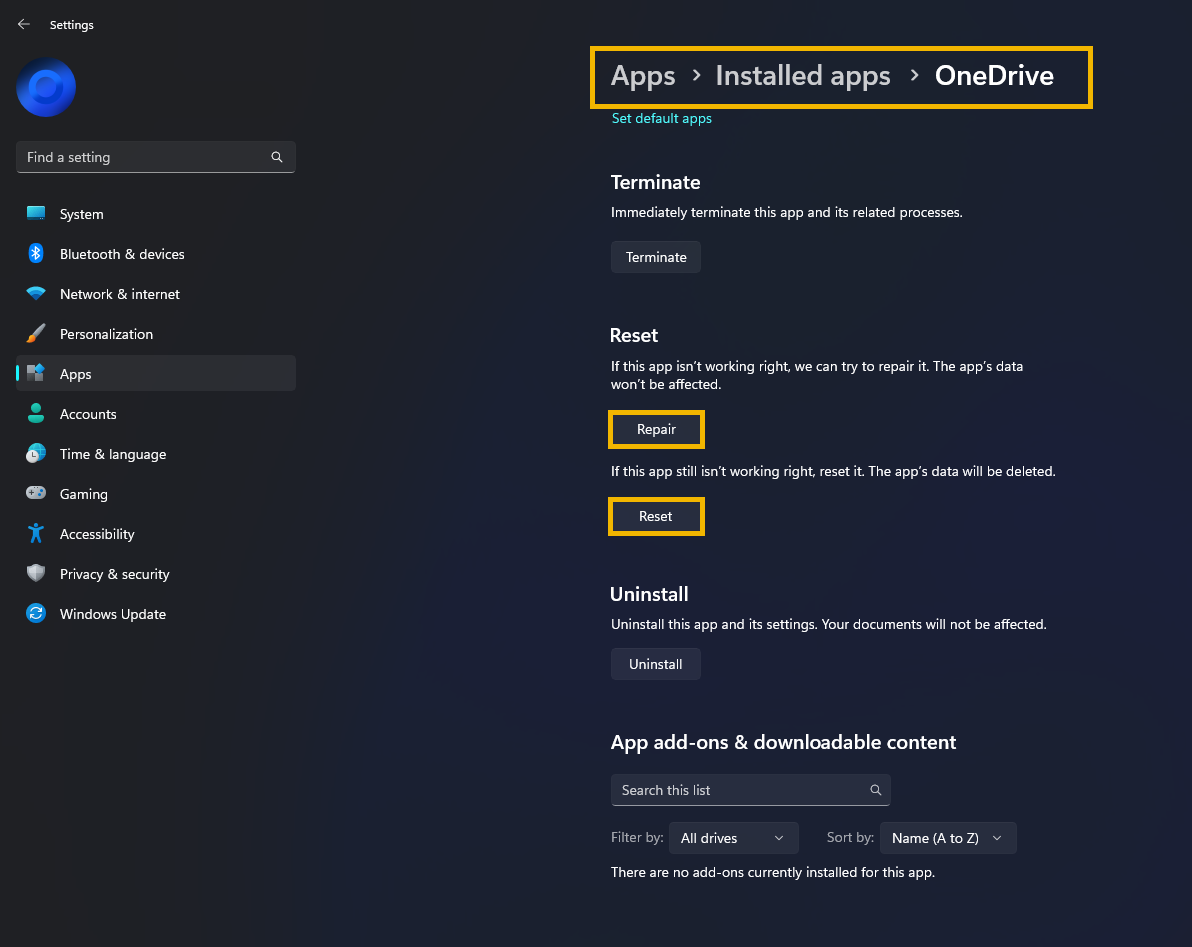
Task: Open the Set default apps link
Action: tap(661, 118)
